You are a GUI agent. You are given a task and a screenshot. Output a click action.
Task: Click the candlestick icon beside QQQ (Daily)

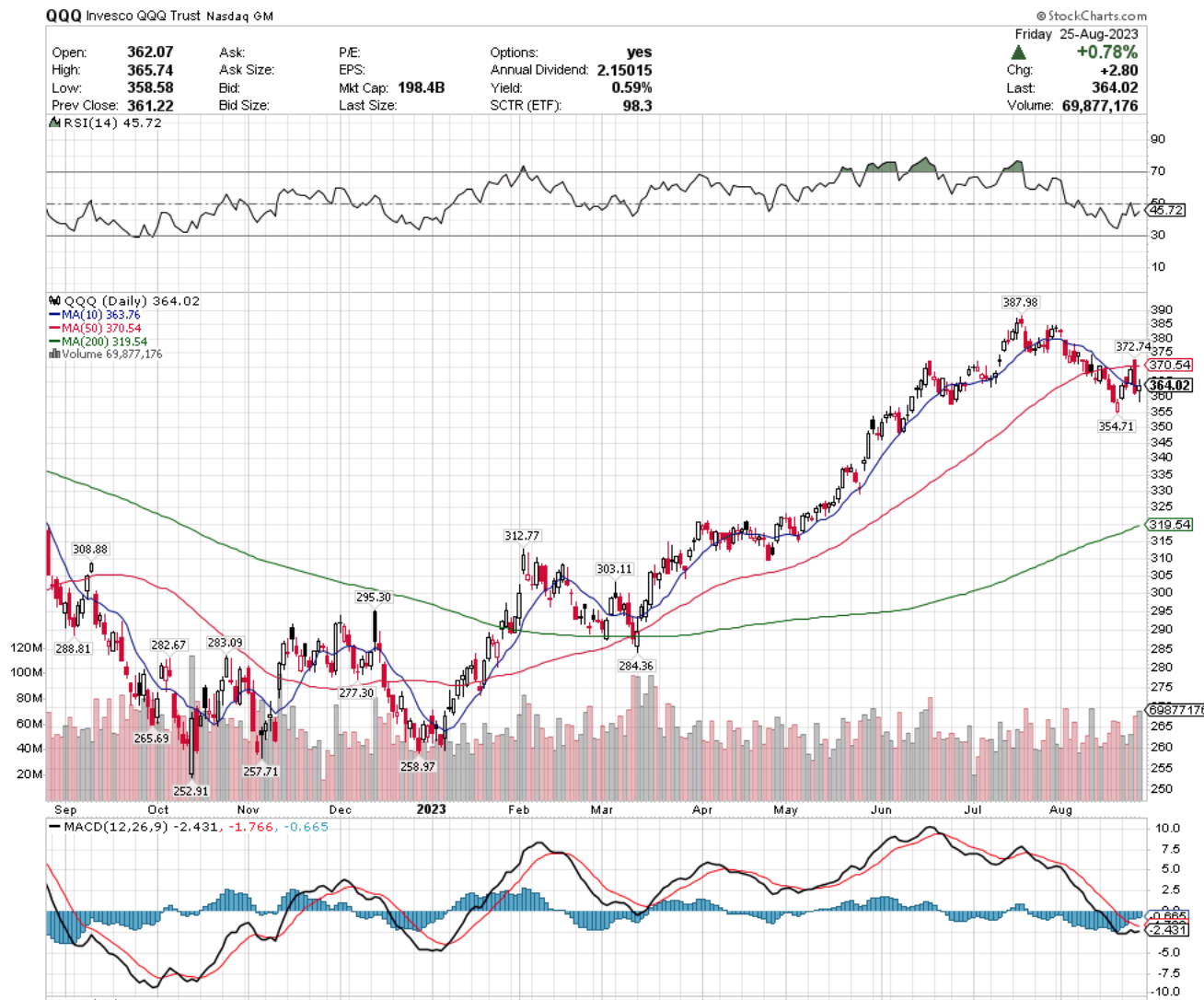pyautogui.click(x=54, y=301)
